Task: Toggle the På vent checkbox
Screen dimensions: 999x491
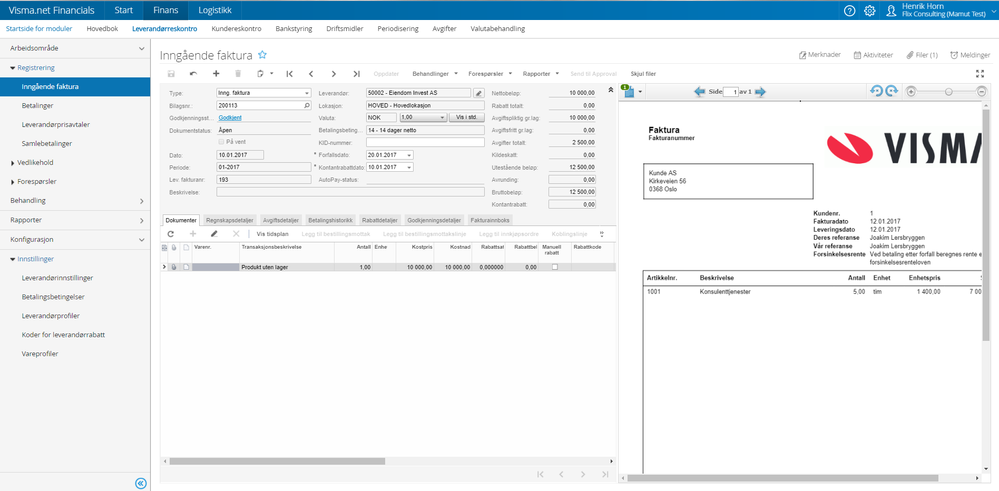Action: [221, 141]
